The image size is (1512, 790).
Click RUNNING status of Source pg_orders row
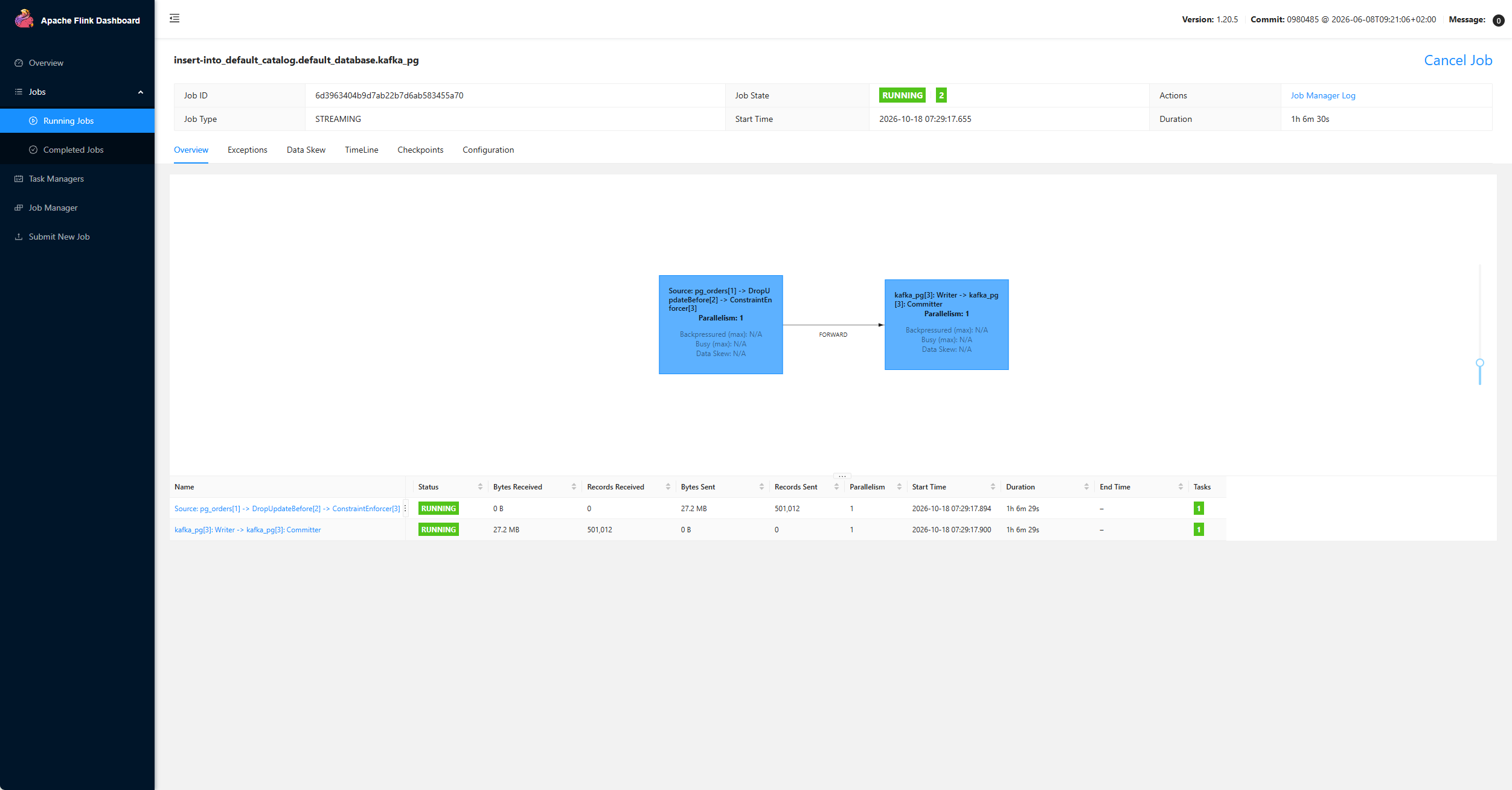[x=438, y=509]
